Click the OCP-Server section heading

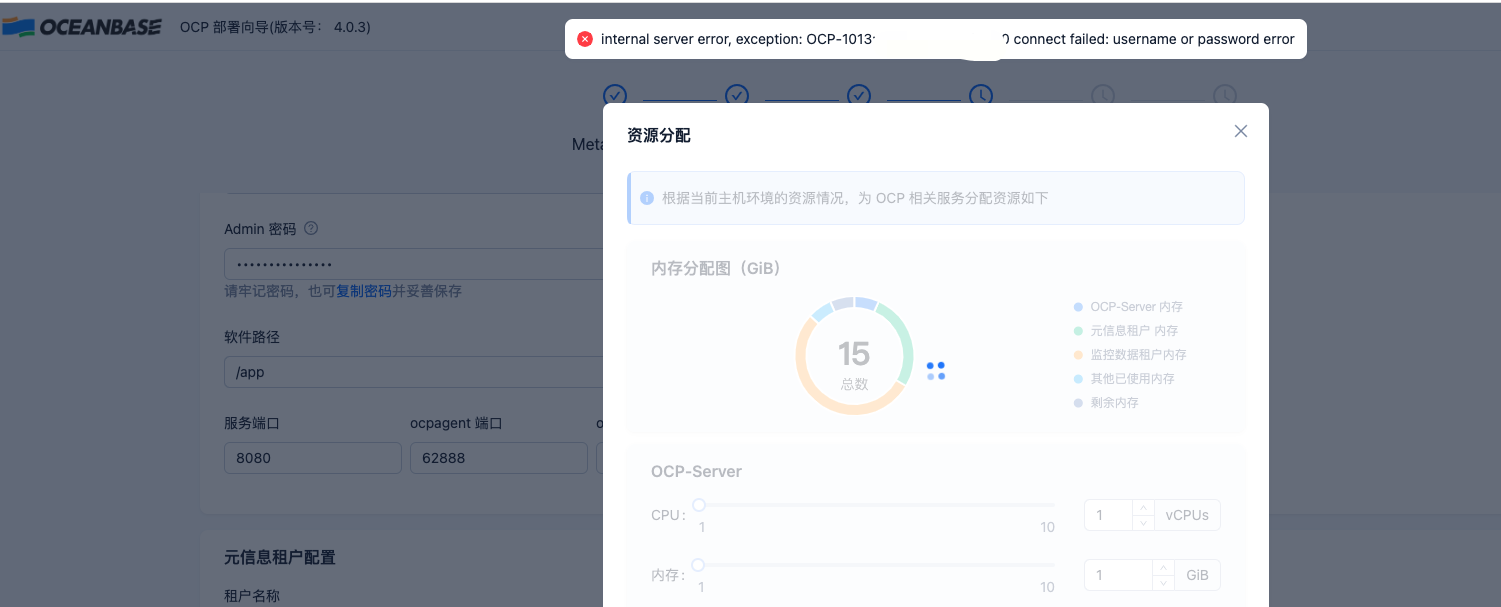point(696,471)
